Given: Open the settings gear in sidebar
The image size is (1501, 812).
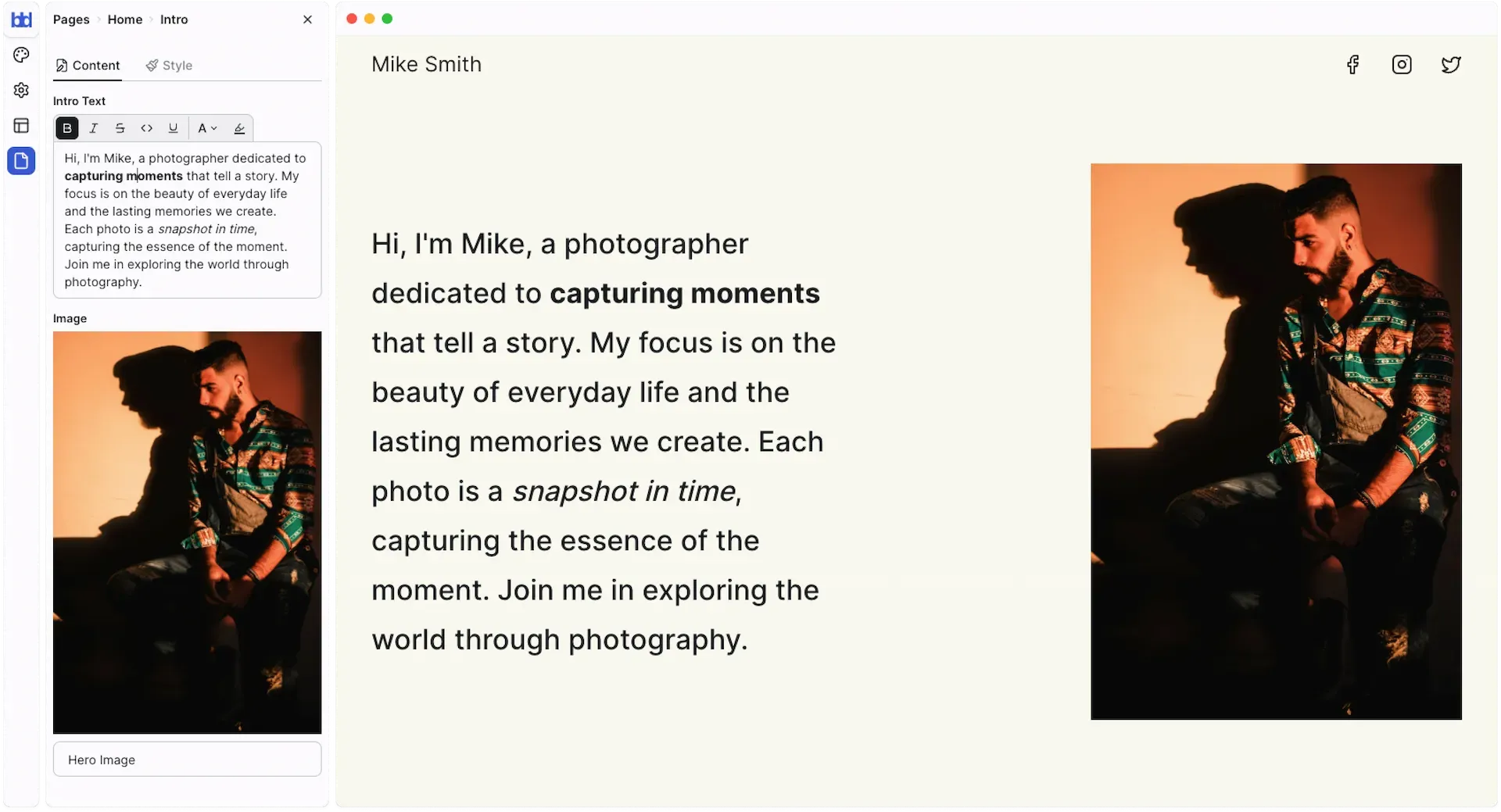Looking at the screenshot, I should 21,90.
